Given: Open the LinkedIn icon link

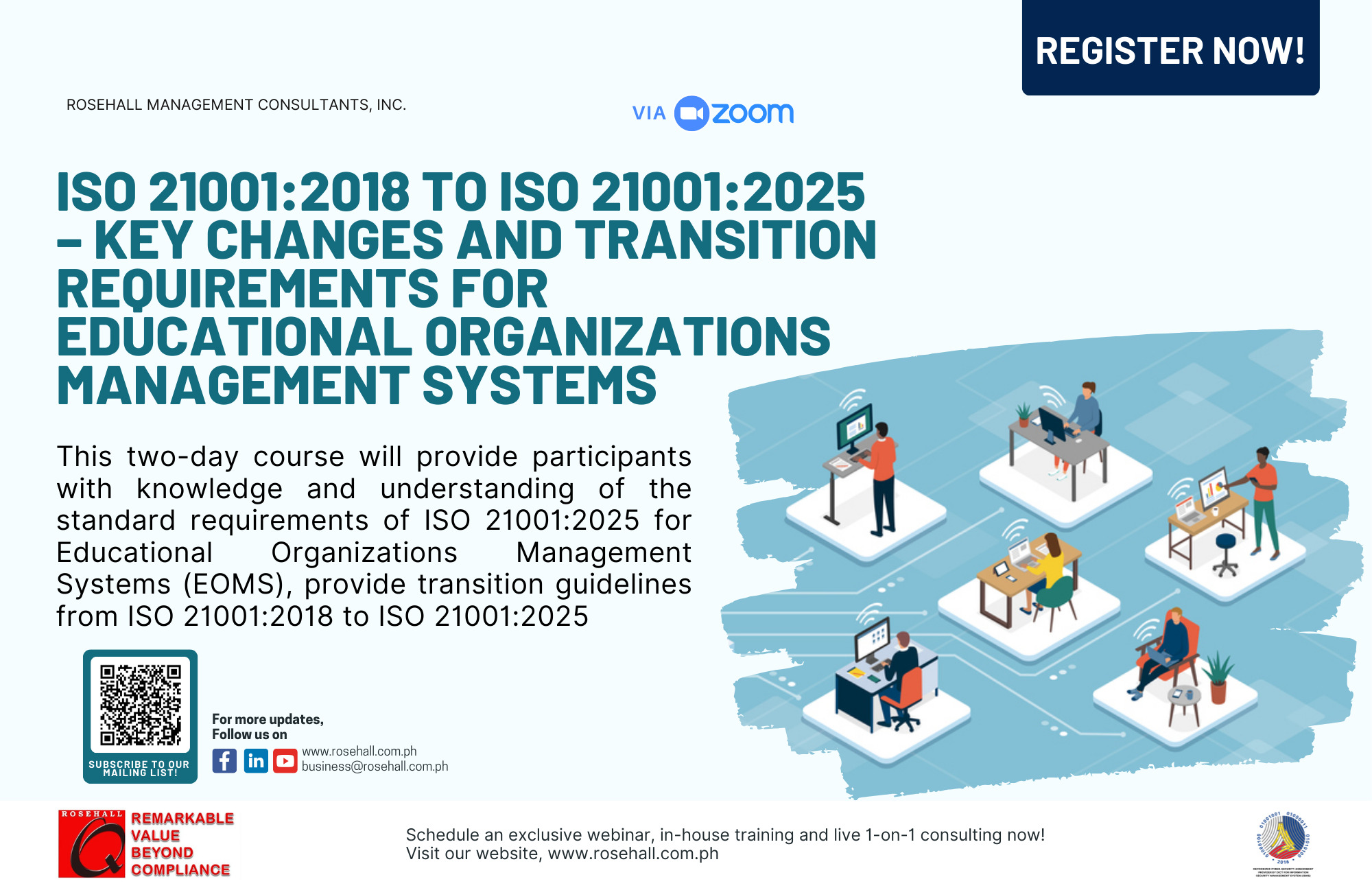Looking at the screenshot, I should 256,761.
